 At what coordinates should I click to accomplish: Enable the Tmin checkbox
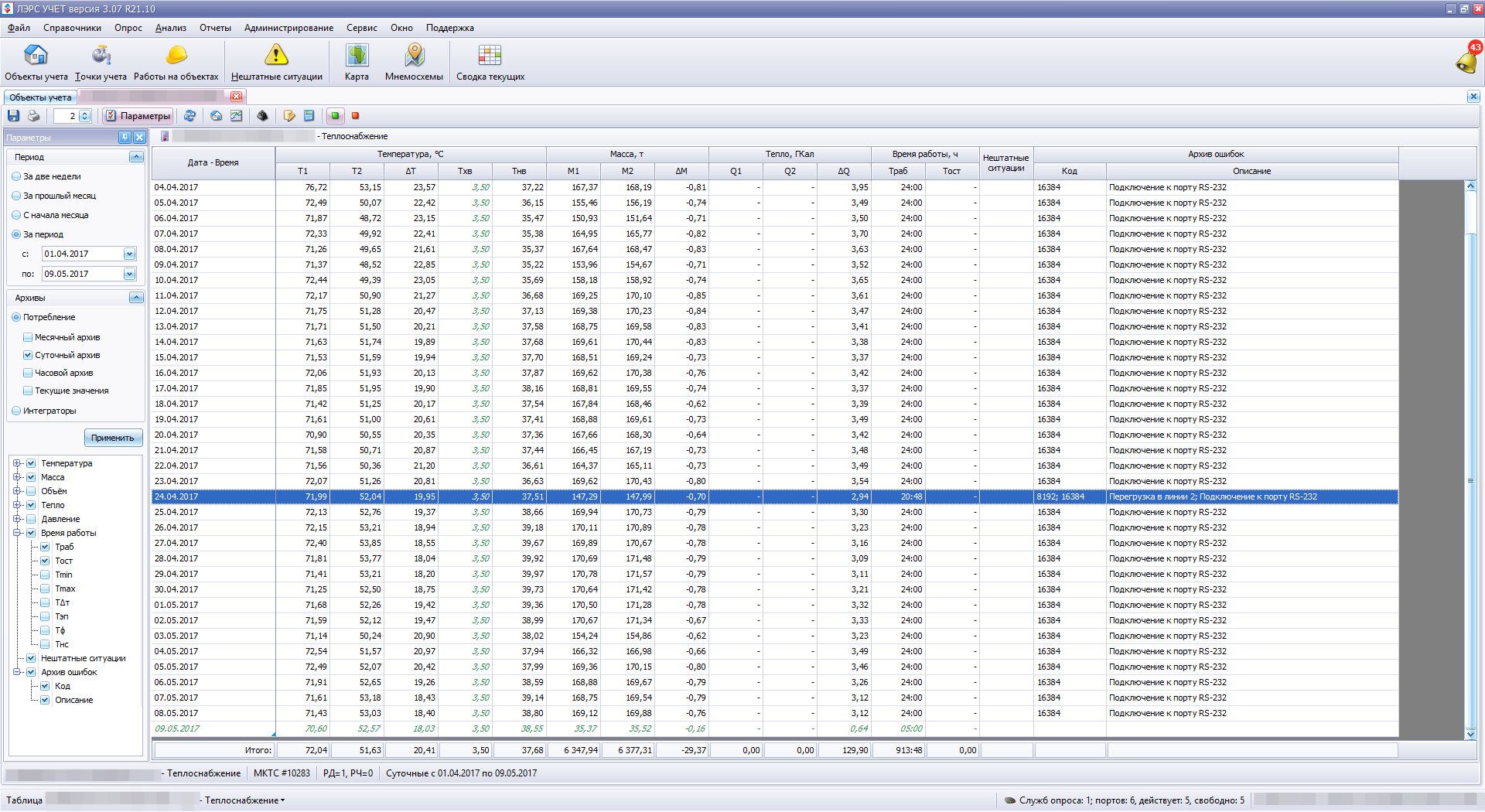[45, 575]
